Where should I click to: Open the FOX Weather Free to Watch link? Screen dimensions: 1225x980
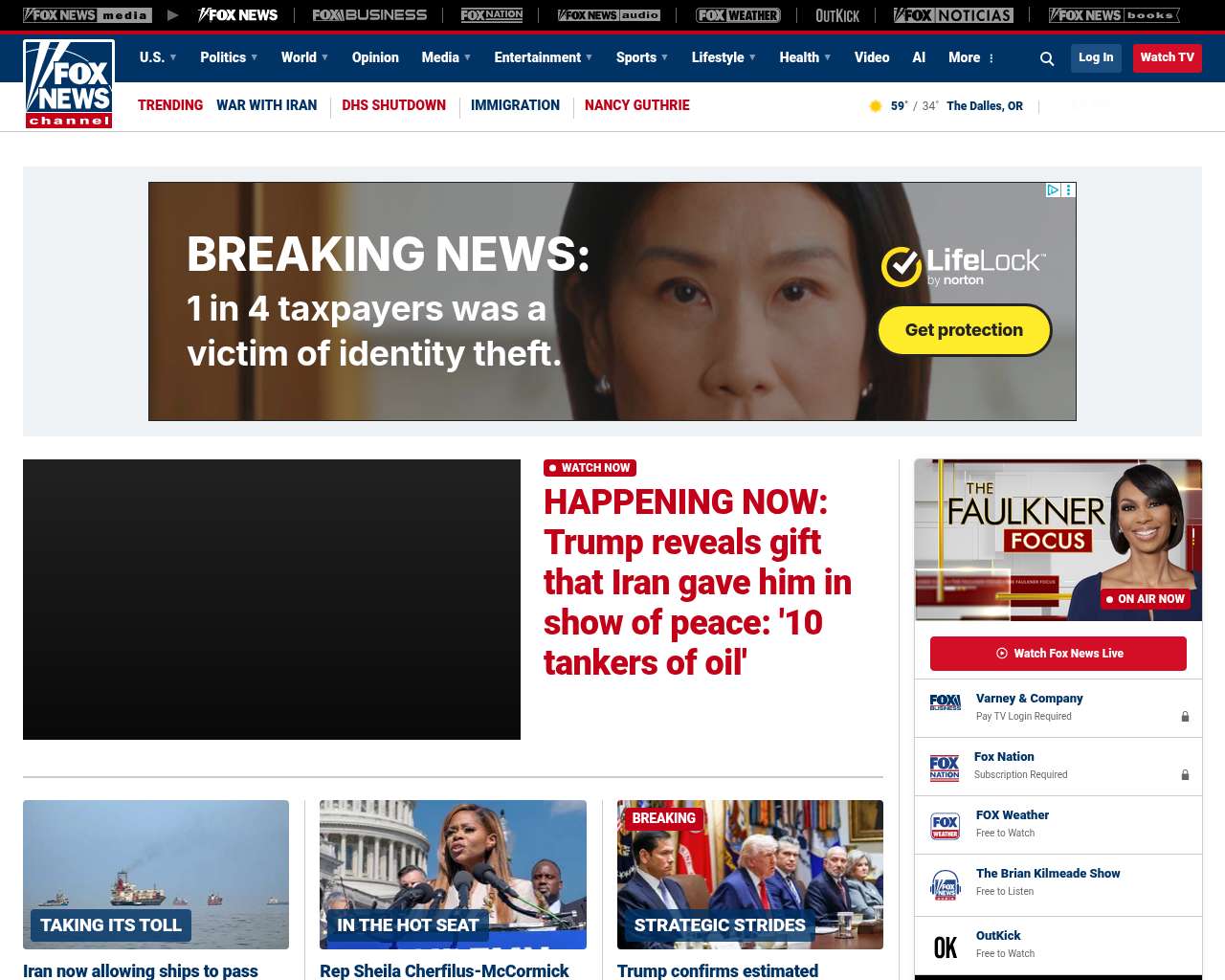click(1013, 823)
